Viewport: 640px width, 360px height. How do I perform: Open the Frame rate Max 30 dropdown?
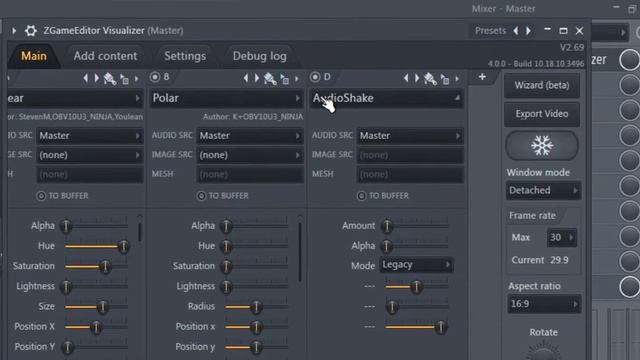point(562,238)
